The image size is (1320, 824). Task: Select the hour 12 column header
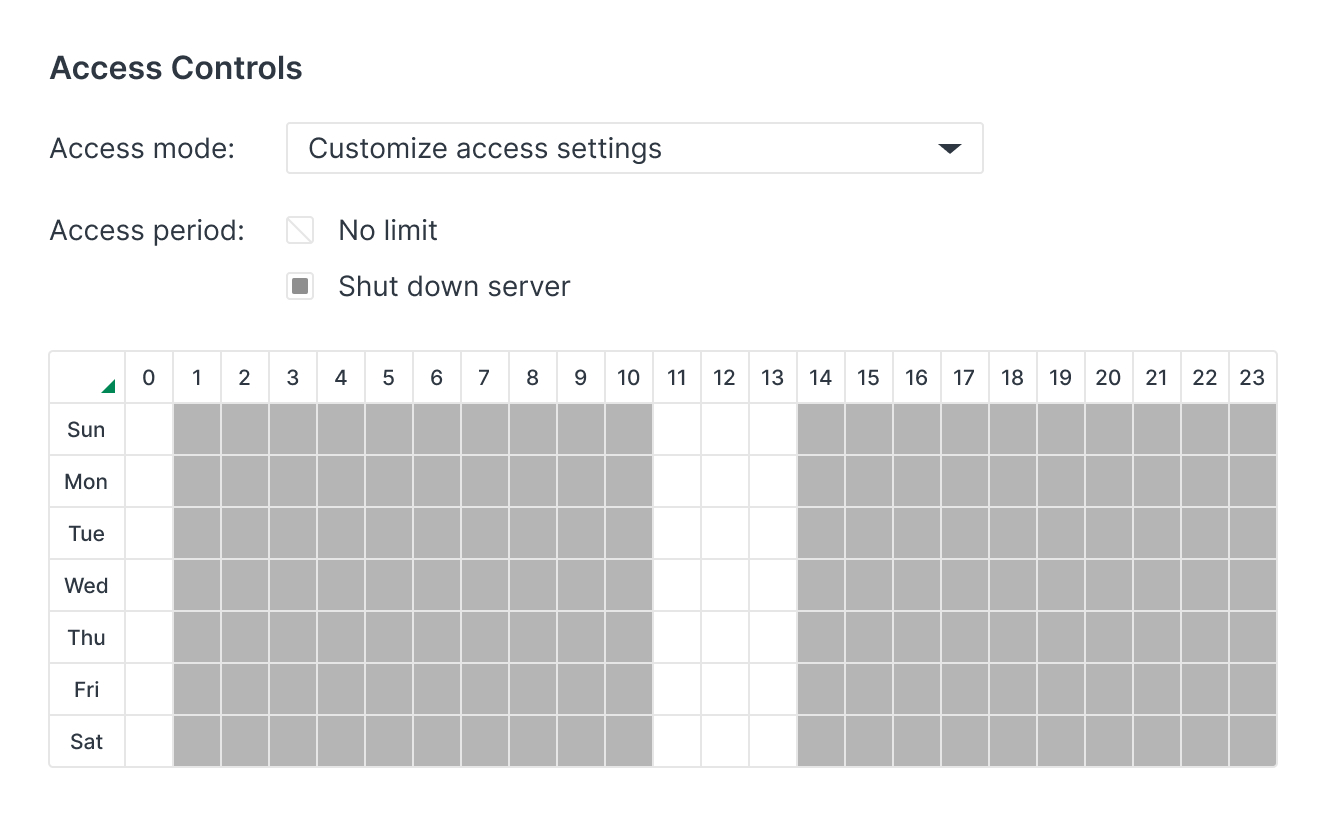(x=725, y=378)
